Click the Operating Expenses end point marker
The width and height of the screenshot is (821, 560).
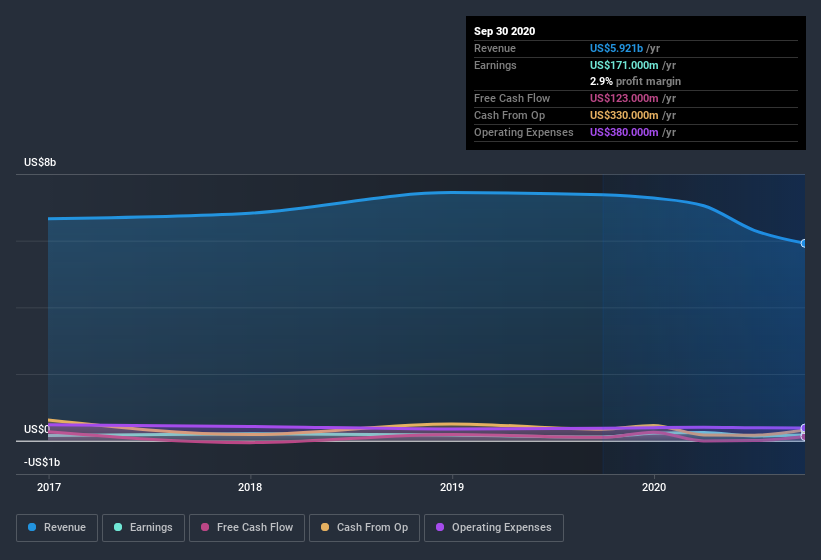804,428
